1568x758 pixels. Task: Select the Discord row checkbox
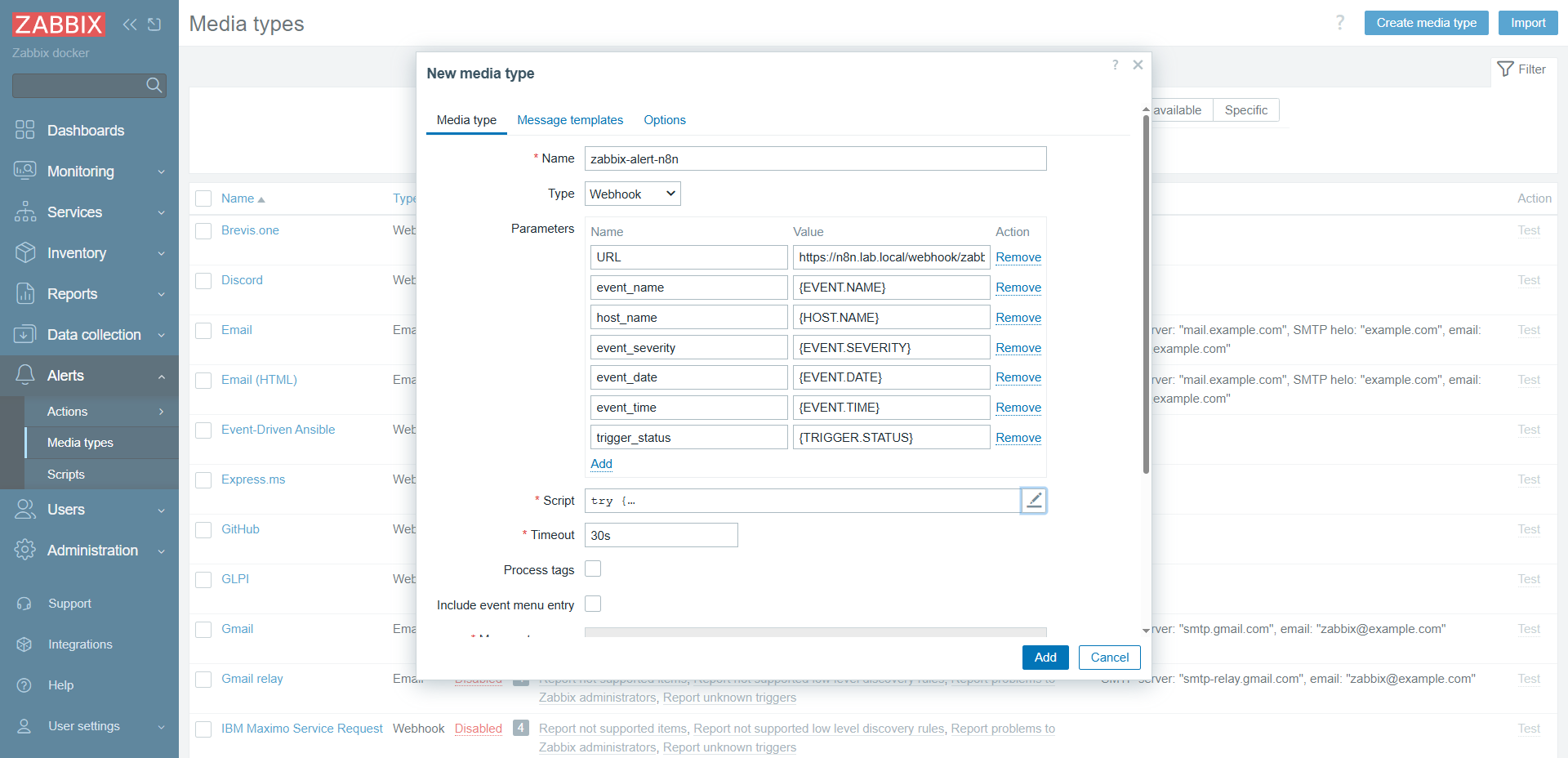[203, 281]
